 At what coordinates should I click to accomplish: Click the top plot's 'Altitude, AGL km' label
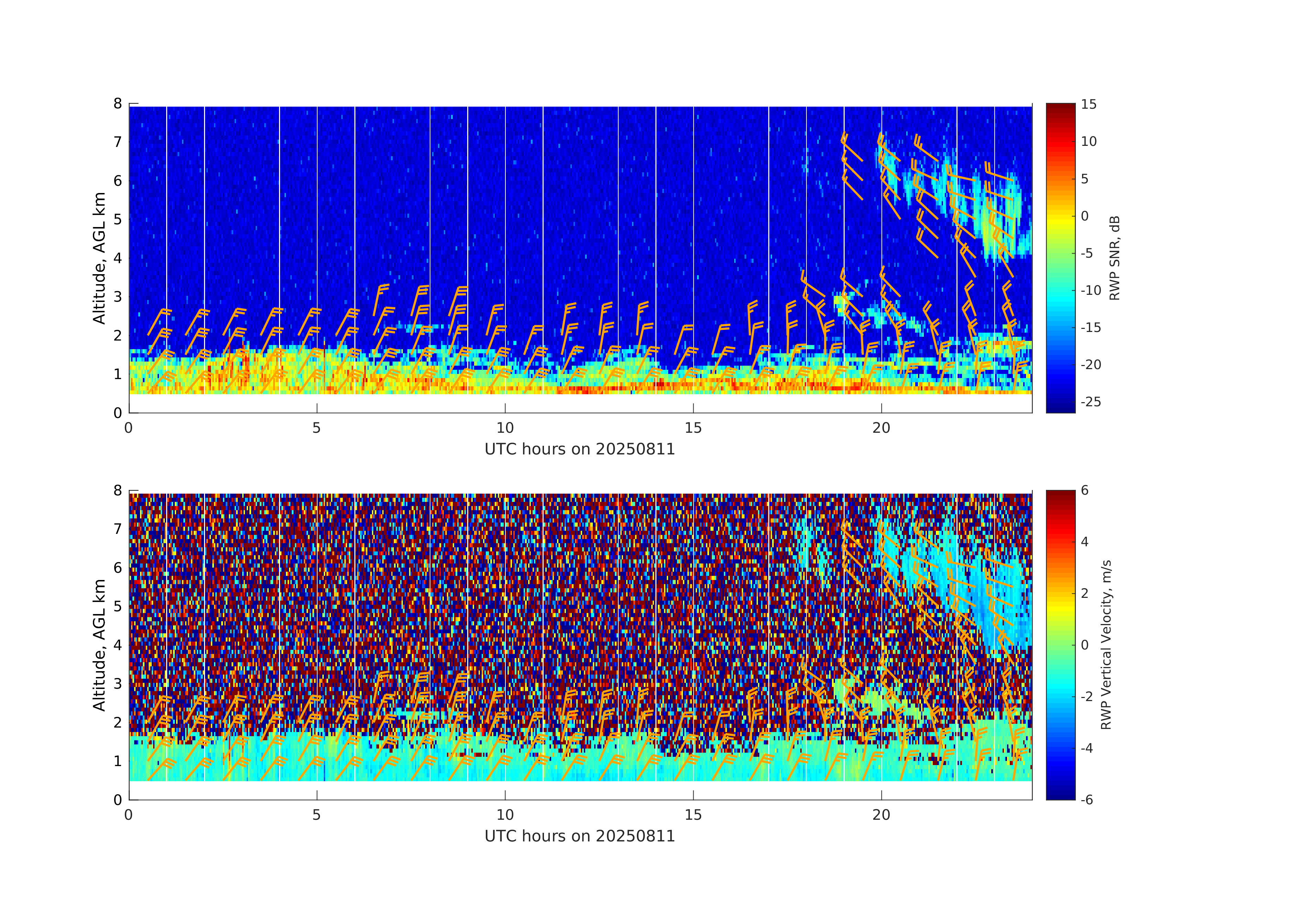tap(100, 258)
